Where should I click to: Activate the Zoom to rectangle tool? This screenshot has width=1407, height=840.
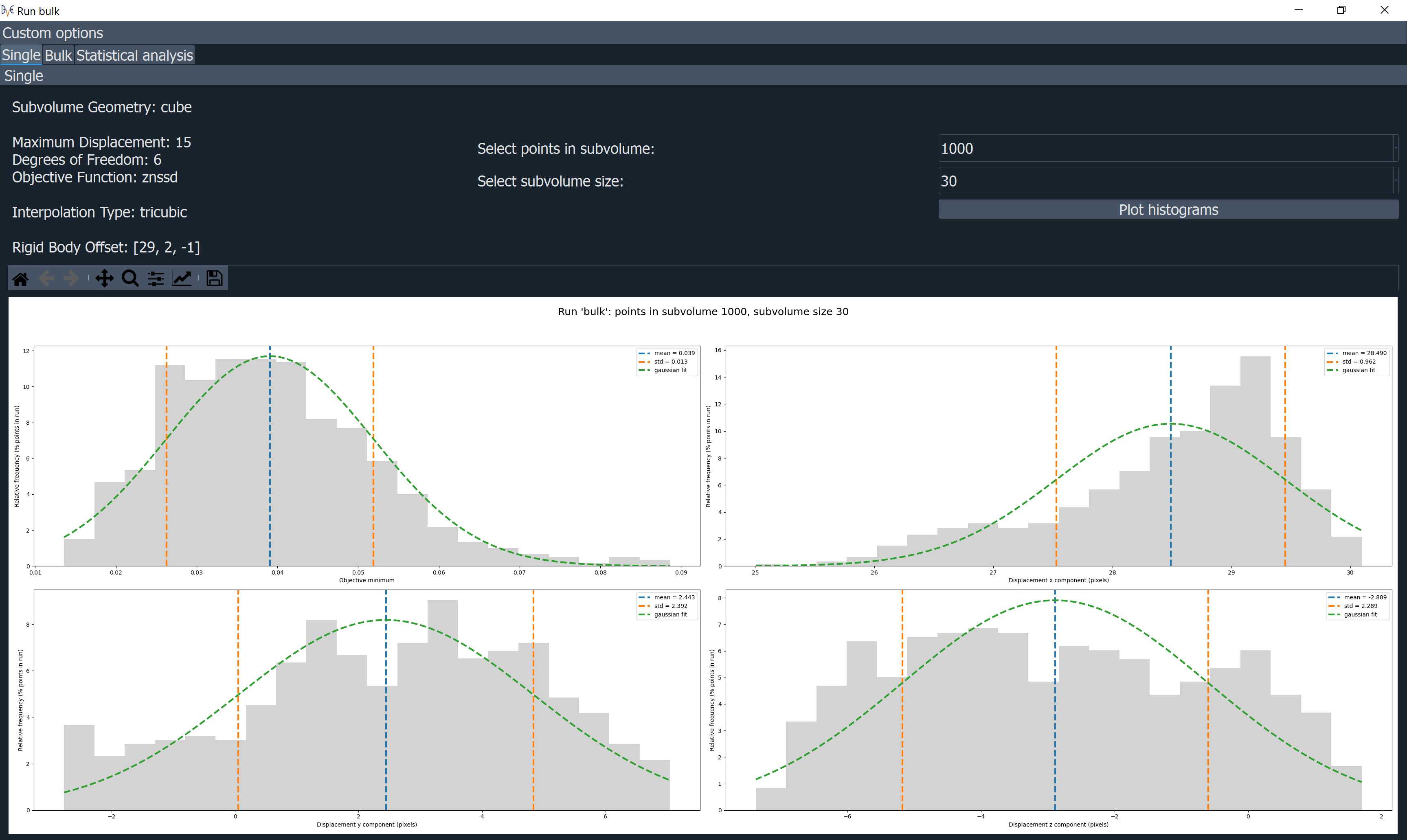(130, 279)
